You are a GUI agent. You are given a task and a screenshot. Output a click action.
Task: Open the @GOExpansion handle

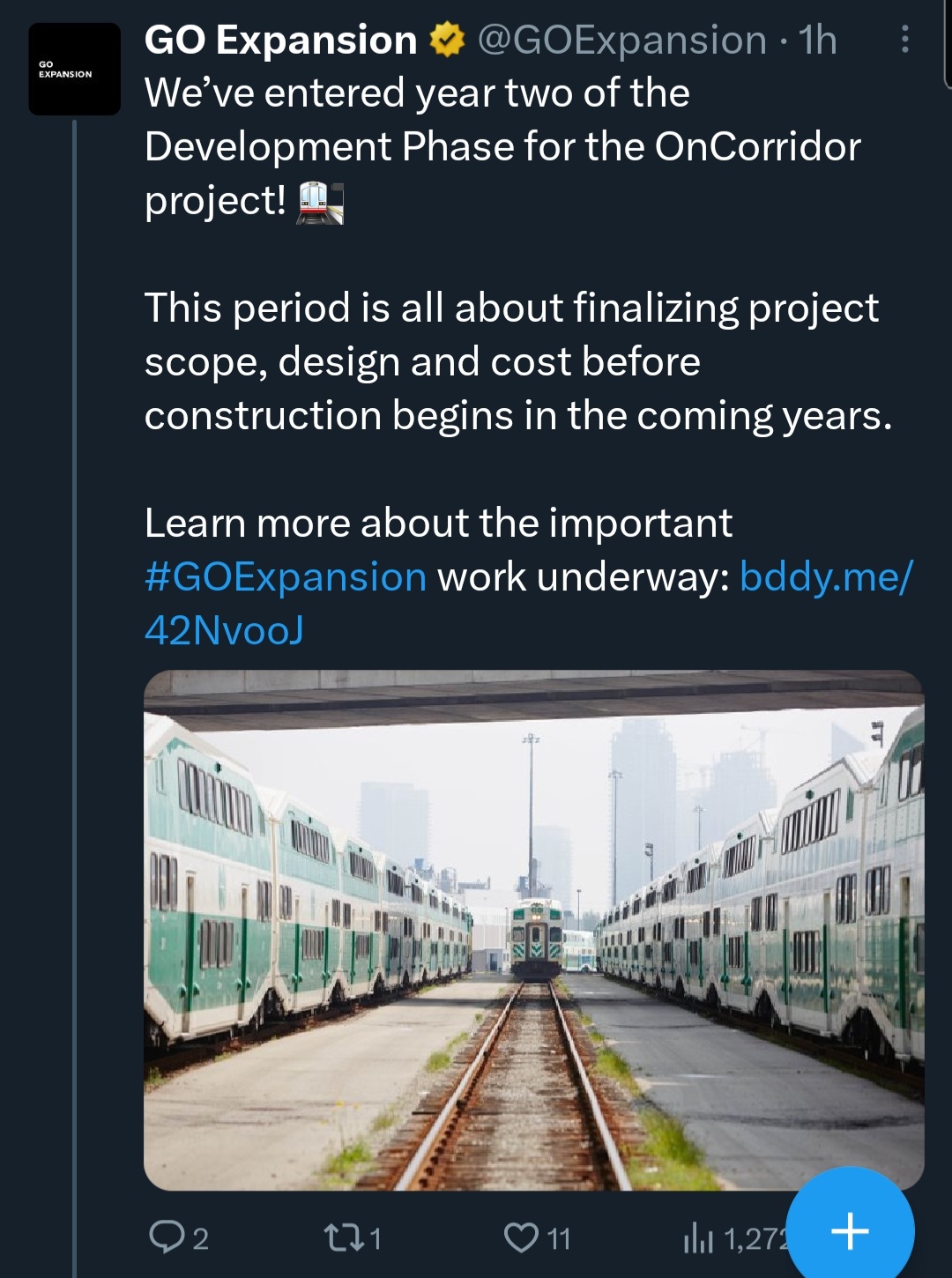[x=621, y=41]
